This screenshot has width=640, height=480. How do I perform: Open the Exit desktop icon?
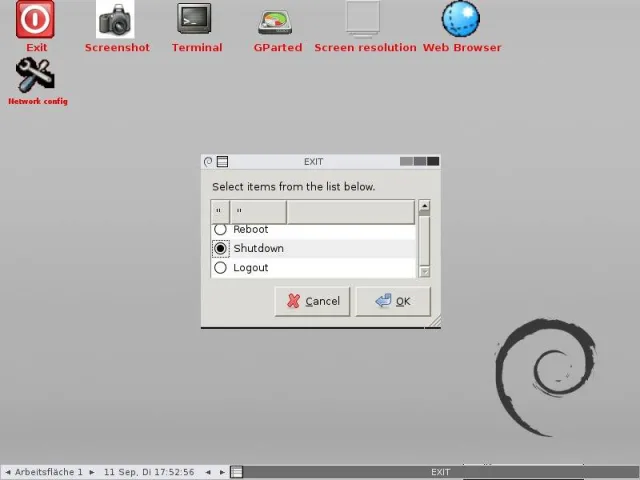[35, 20]
